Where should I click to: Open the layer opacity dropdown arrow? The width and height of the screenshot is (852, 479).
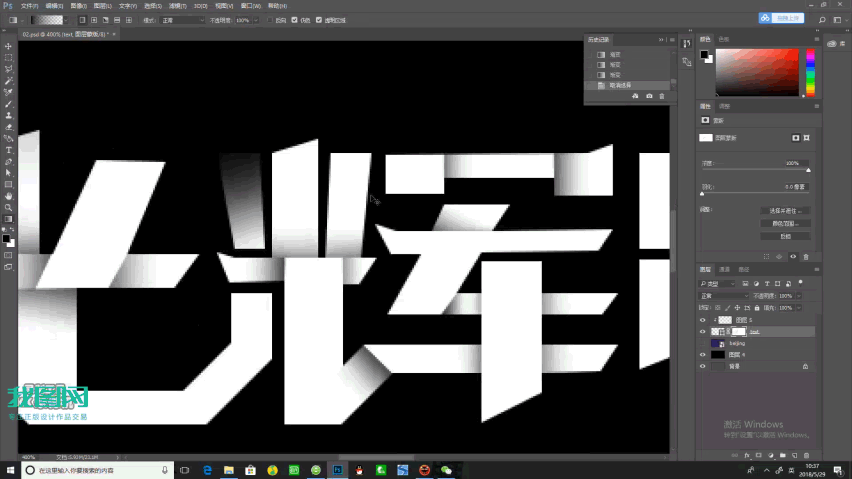pyautogui.click(x=799, y=296)
